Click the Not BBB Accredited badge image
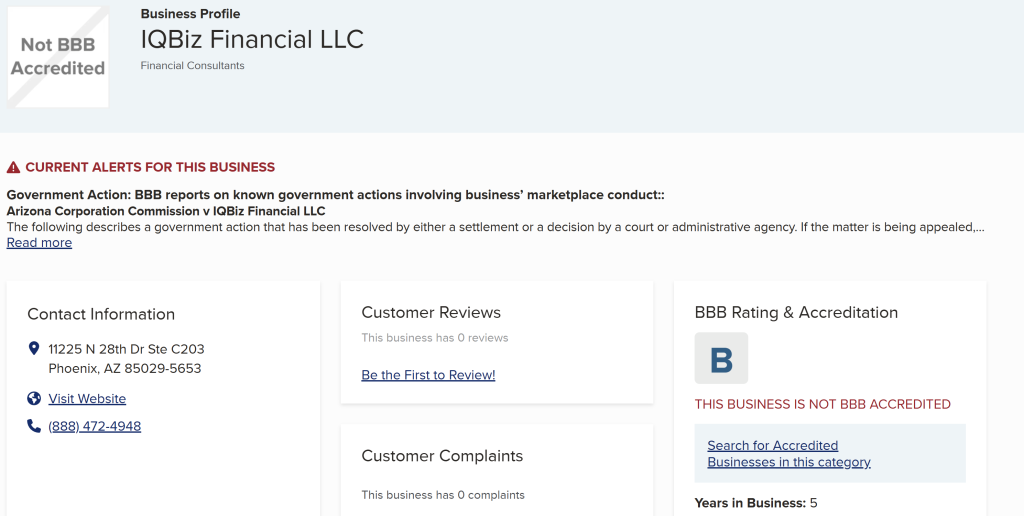This screenshot has width=1024, height=516. click(57, 57)
